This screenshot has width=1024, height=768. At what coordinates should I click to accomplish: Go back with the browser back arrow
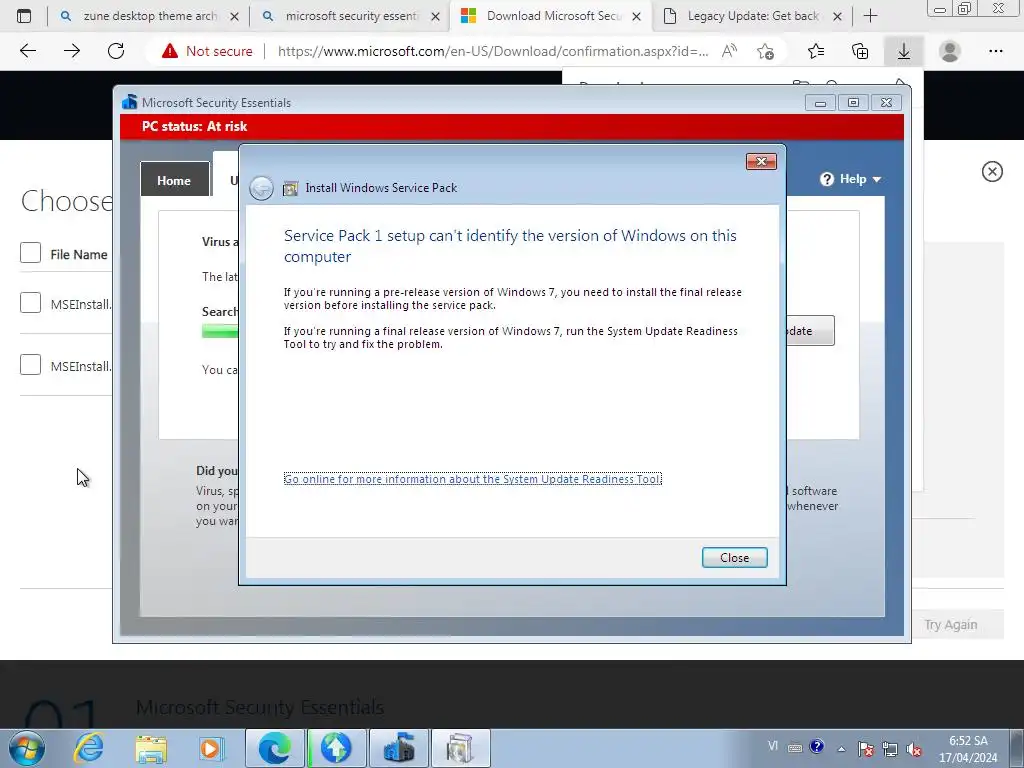point(27,51)
